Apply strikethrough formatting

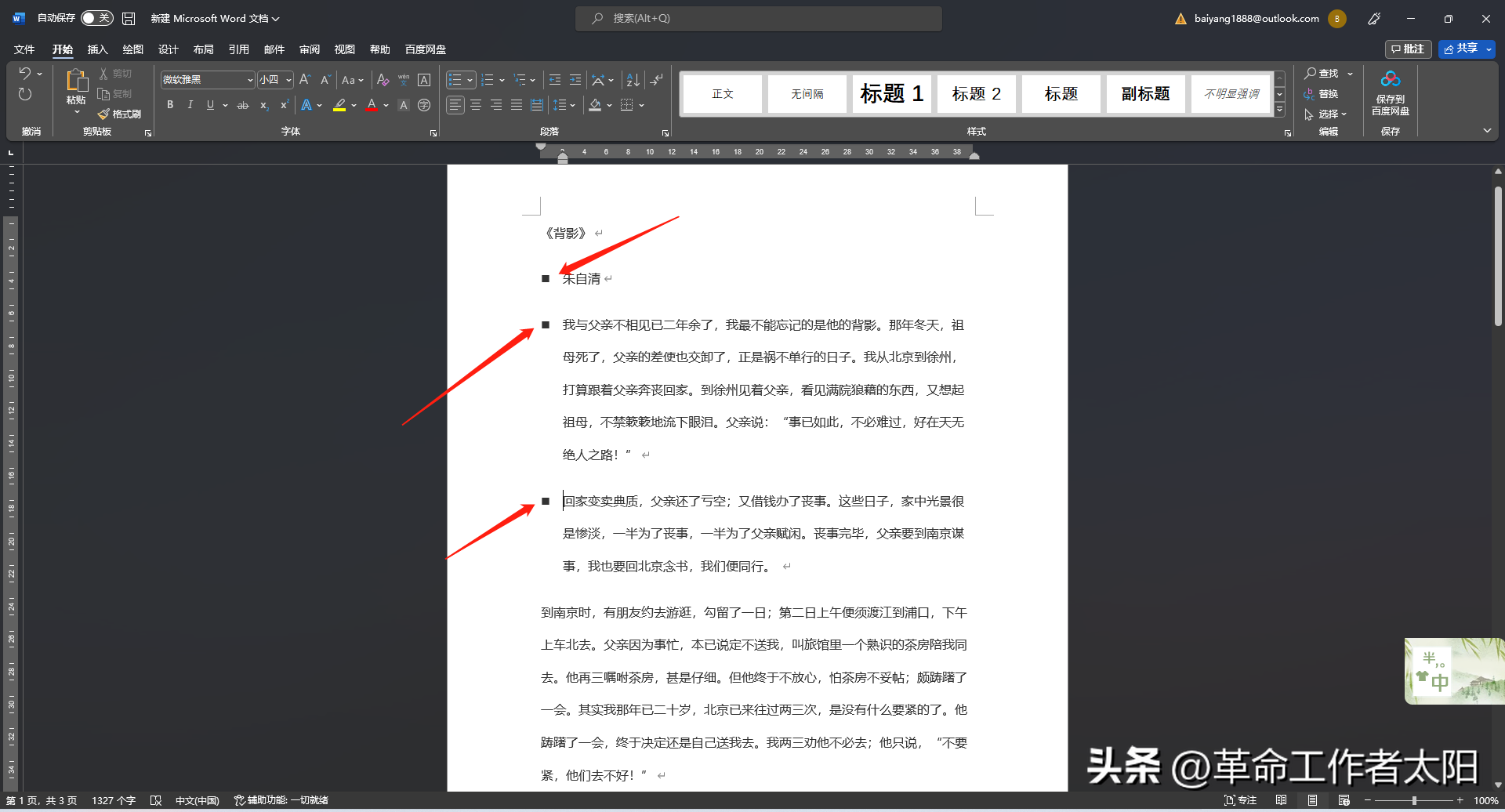pyautogui.click(x=243, y=105)
